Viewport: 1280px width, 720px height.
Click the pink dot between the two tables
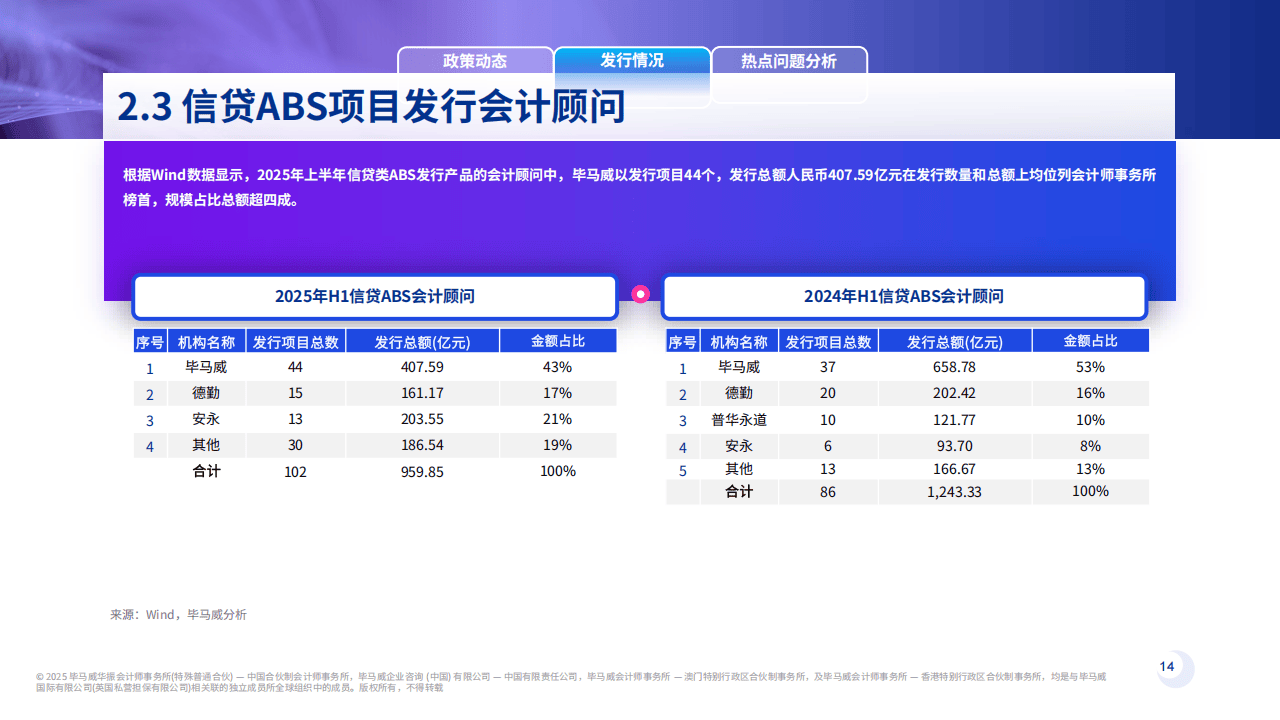641,294
